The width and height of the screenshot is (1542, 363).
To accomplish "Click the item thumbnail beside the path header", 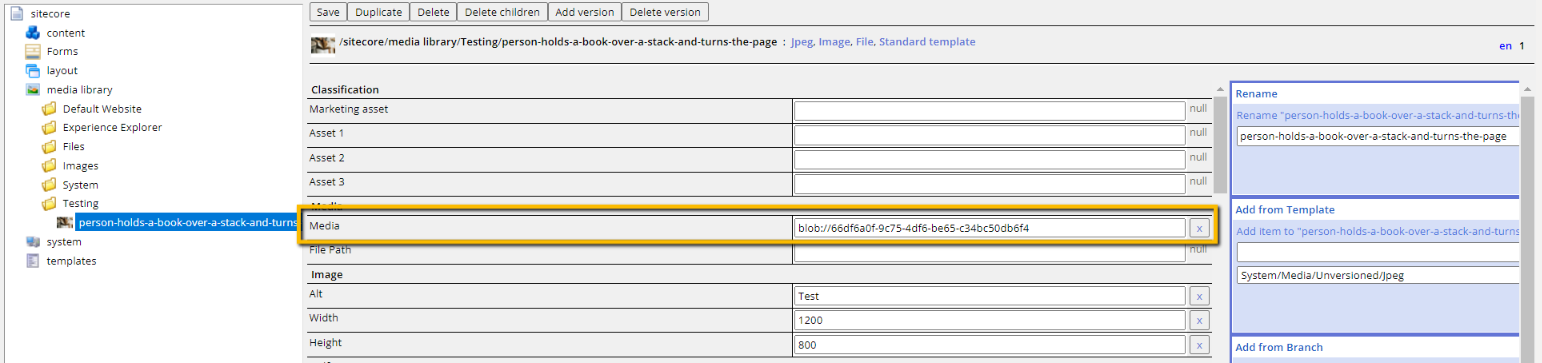I will pos(323,45).
